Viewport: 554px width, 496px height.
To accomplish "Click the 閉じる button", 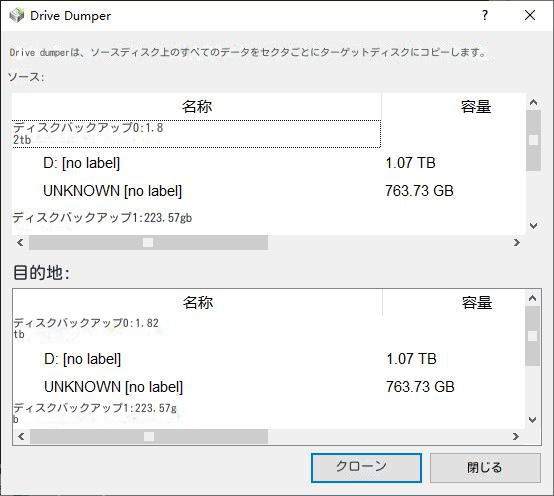I will coord(485,467).
